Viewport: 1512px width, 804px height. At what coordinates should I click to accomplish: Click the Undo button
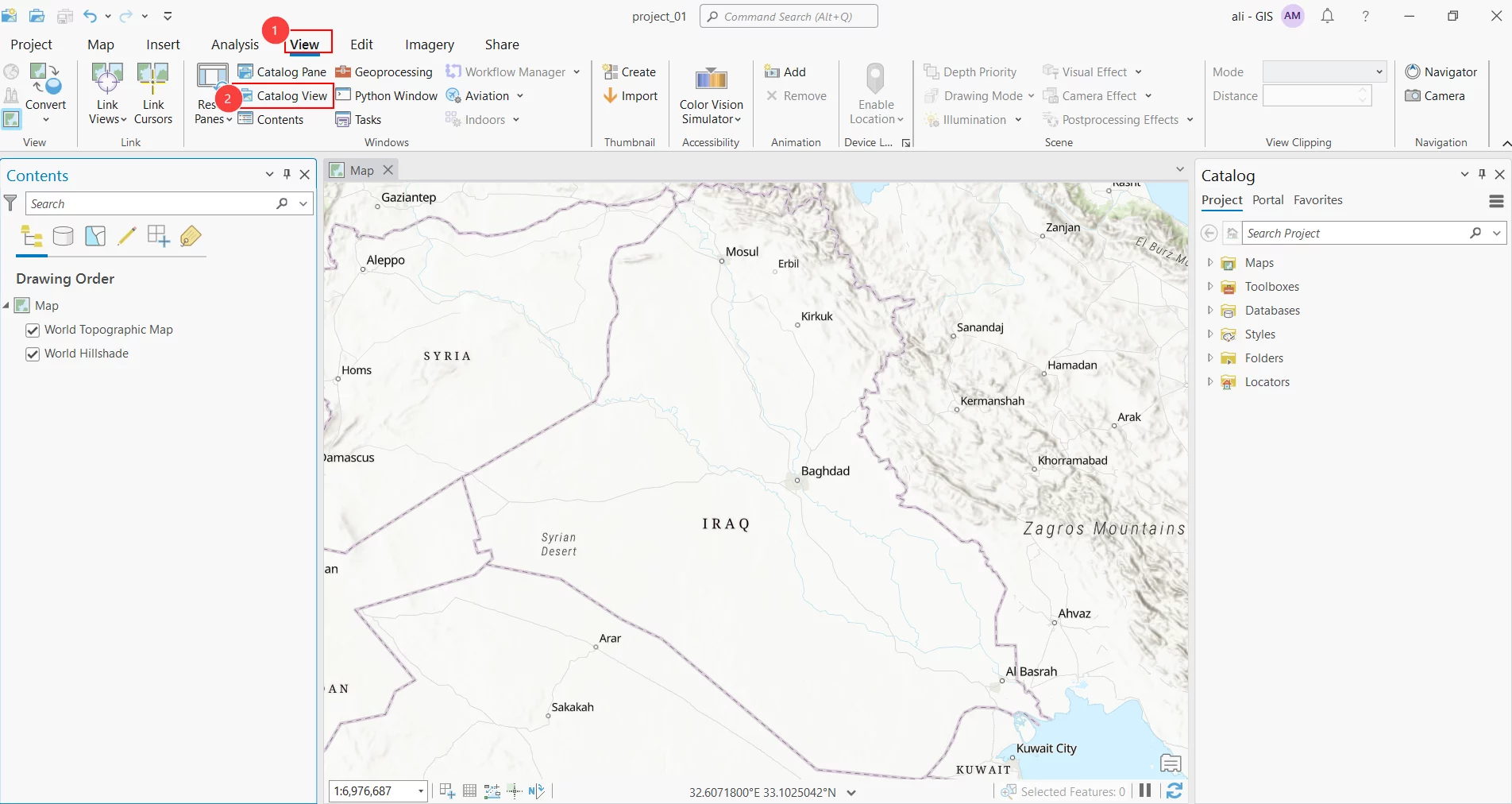tap(90, 16)
